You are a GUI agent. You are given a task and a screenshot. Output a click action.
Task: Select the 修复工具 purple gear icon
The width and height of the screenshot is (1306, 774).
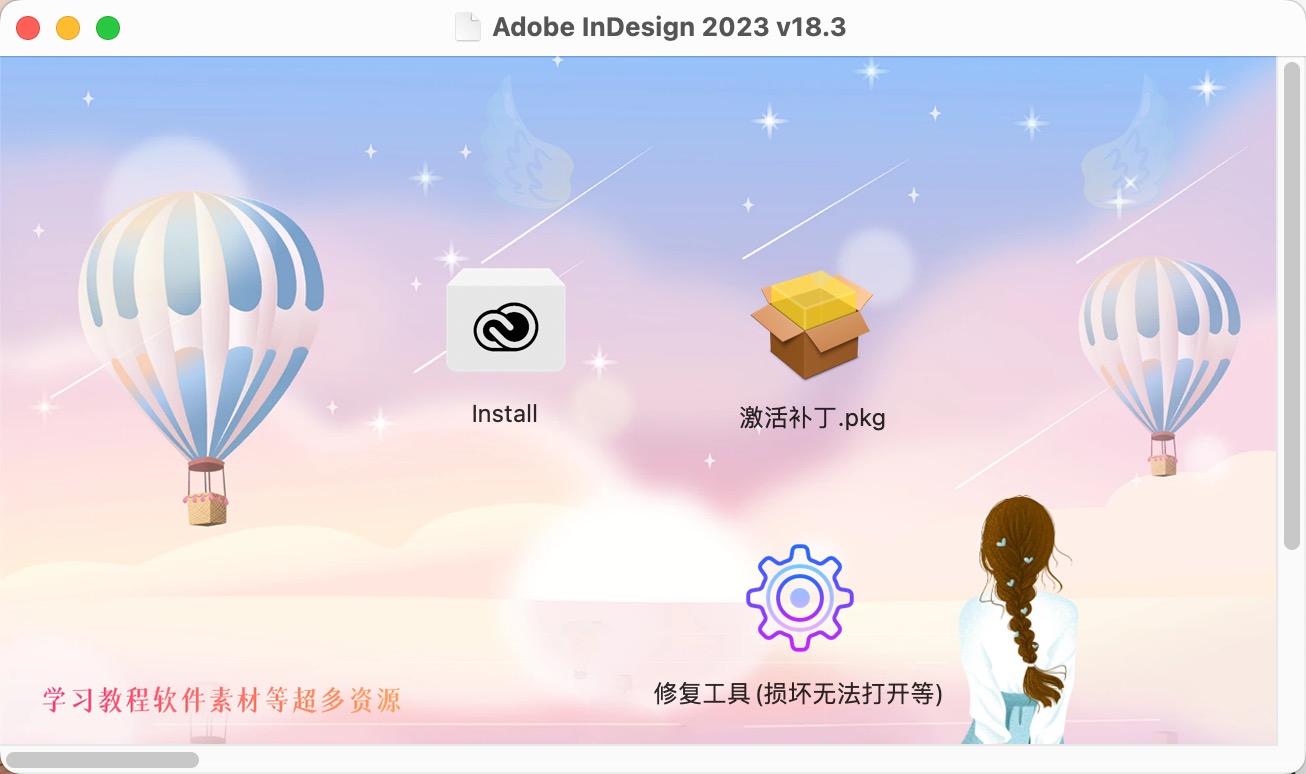(x=800, y=598)
